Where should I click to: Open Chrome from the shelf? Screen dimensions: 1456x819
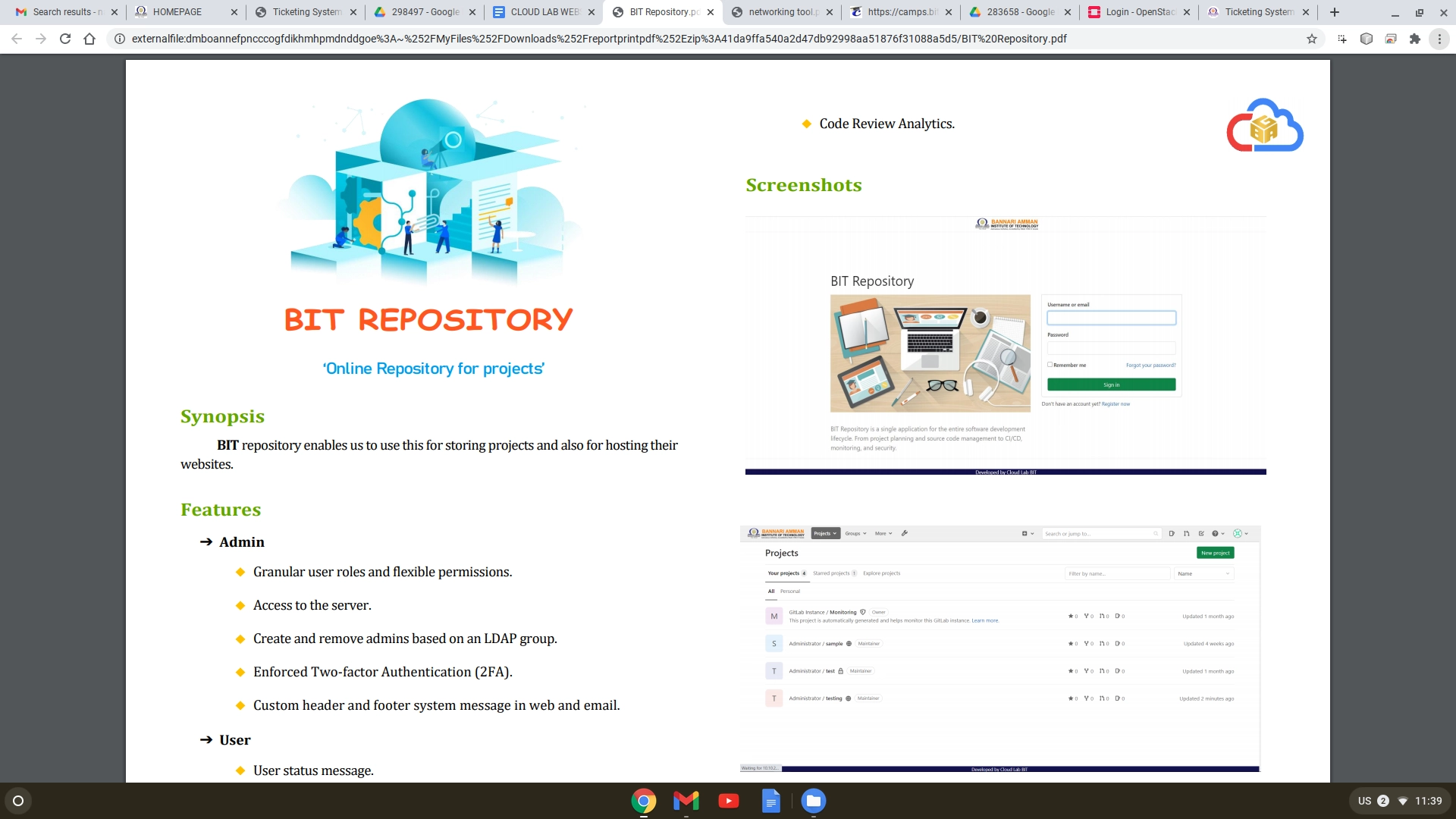tap(643, 801)
